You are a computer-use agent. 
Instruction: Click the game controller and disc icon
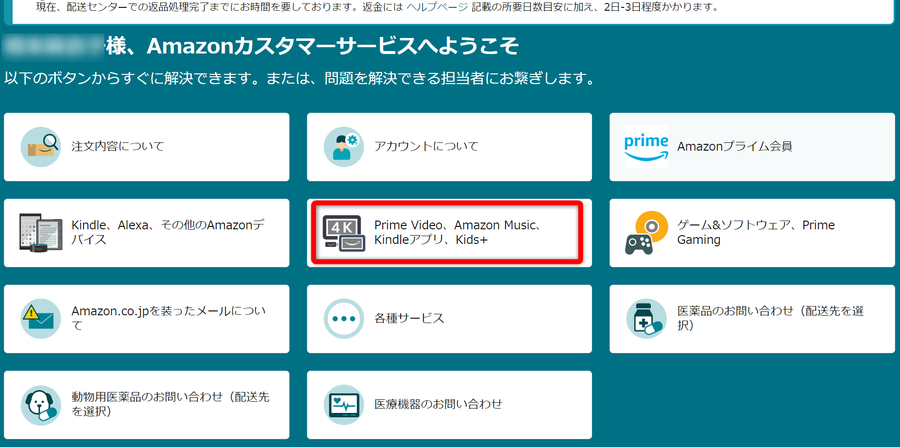[x=646, y=233]
